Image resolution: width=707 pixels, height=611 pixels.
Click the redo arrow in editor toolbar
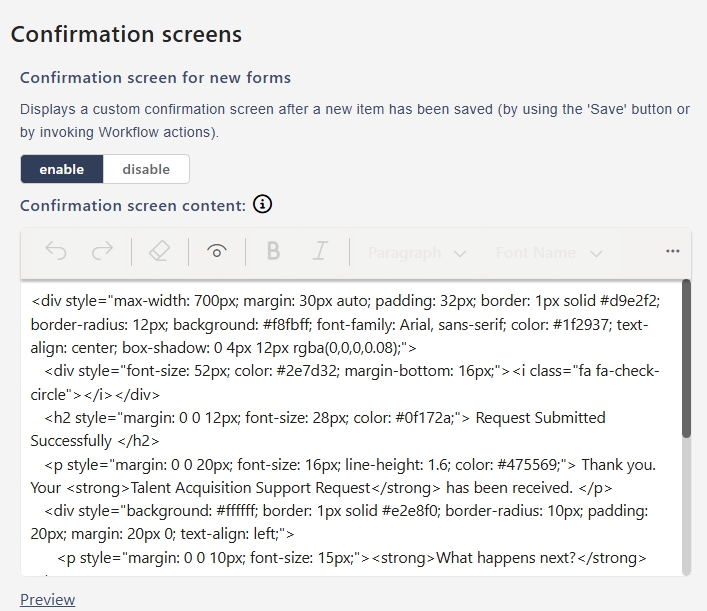102,252
